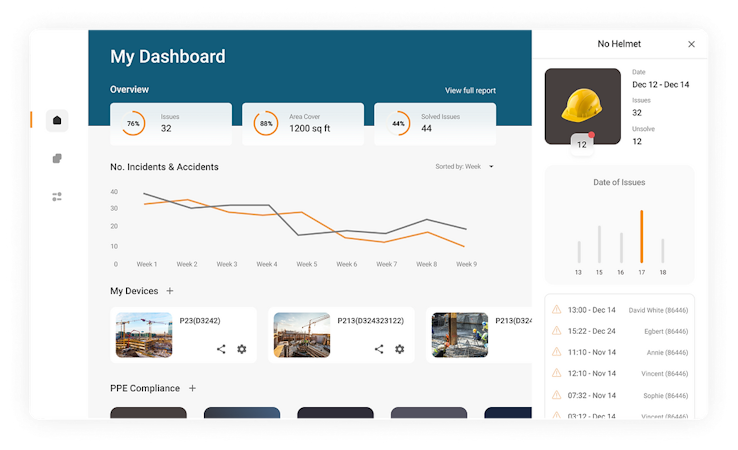Open device thumbnail for P23(D3242)

[144, 335]
